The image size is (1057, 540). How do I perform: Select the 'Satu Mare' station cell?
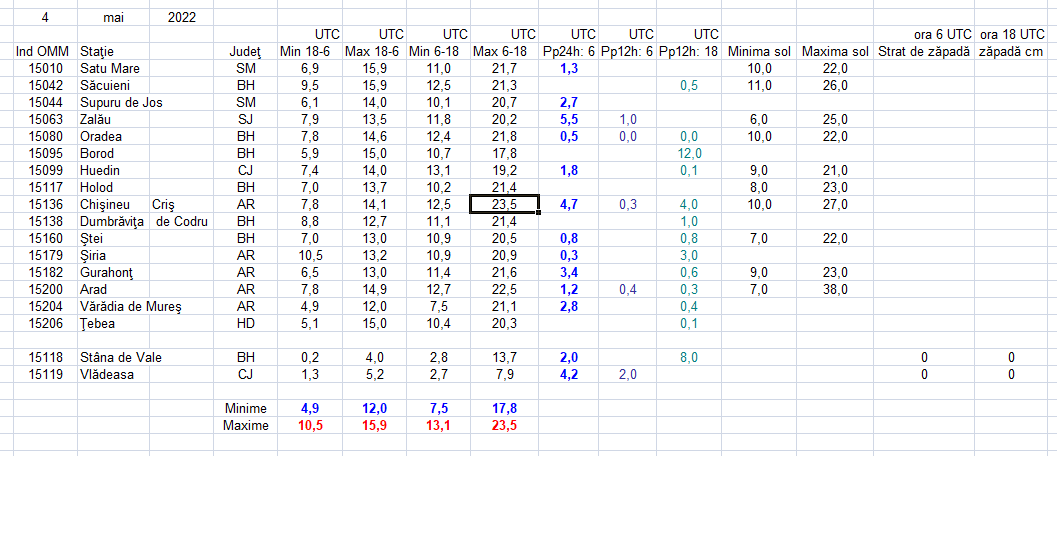pyautogui.click(x=113, y=69)
